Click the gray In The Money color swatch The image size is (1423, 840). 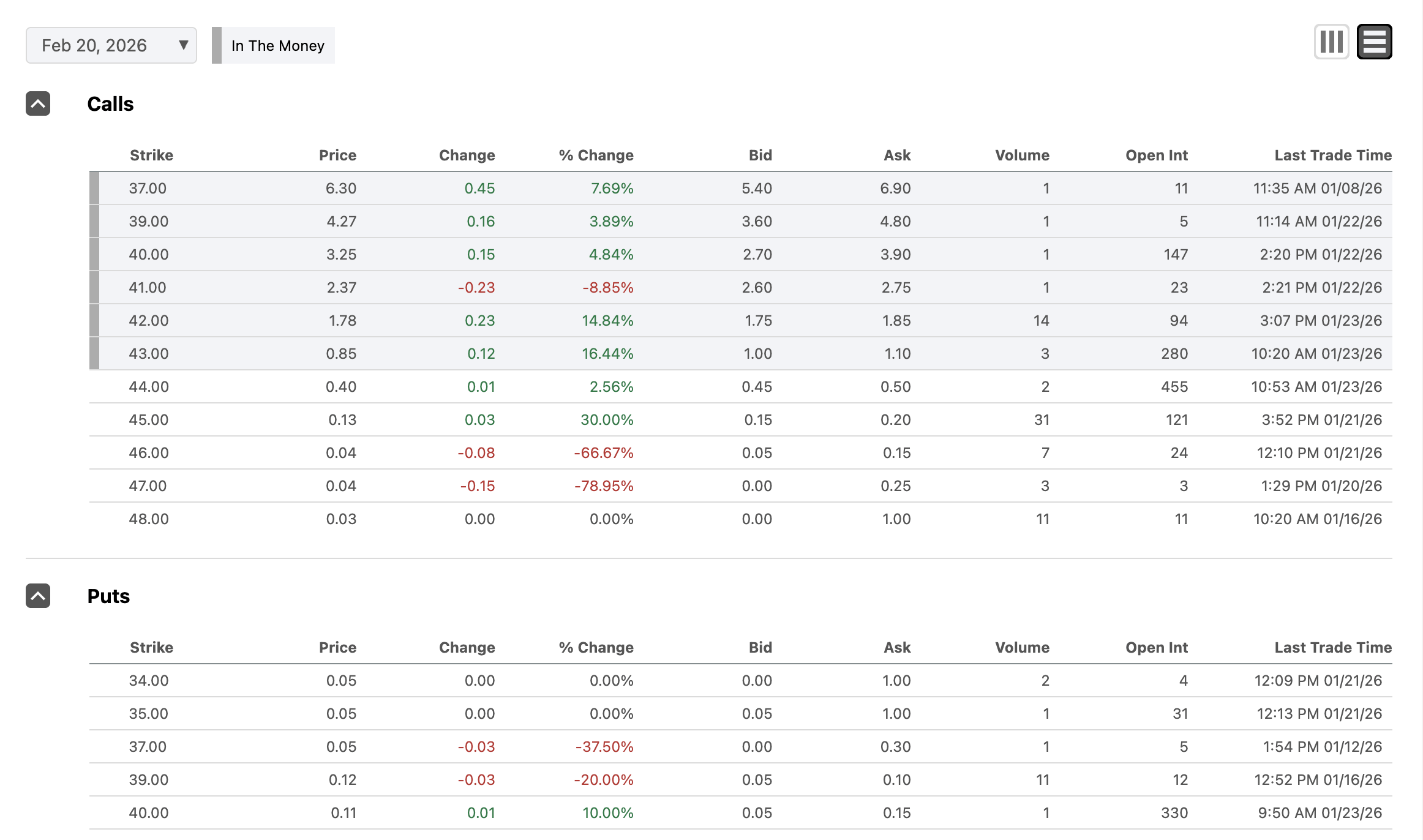point(217,45)
